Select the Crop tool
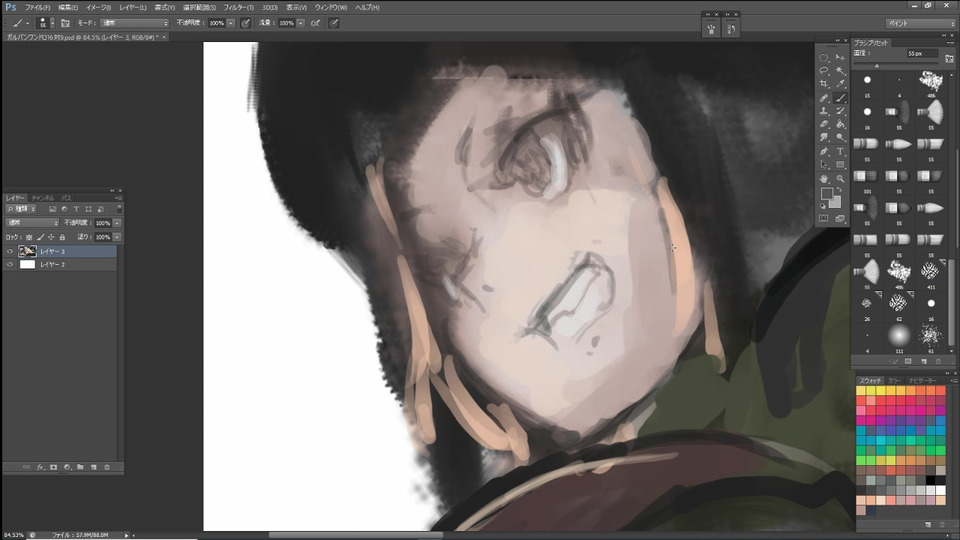Screen dimensions: 960x540 click(x=824, y=84)
